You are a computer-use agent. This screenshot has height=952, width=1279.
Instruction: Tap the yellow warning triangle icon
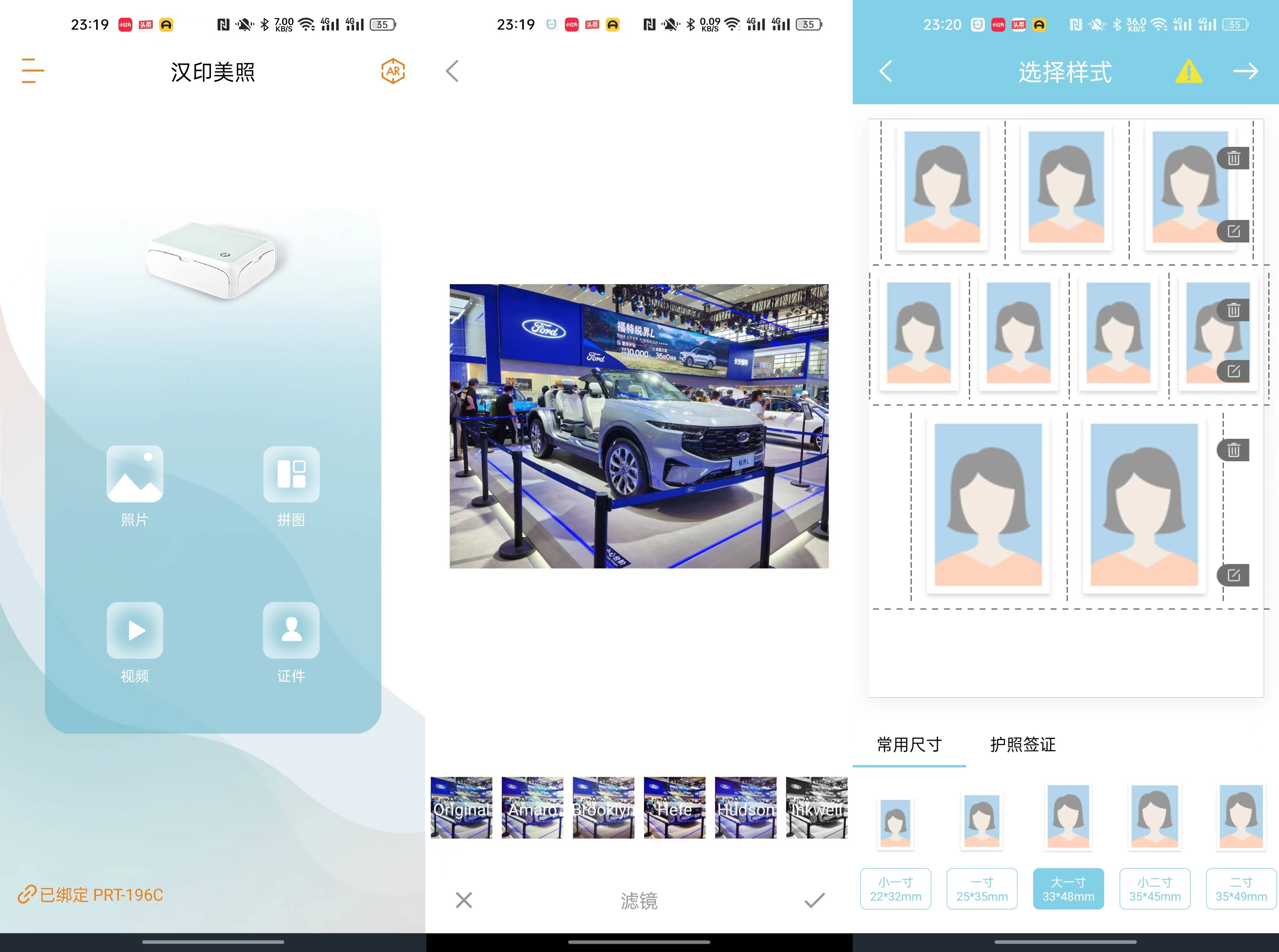click(1188, 72)
